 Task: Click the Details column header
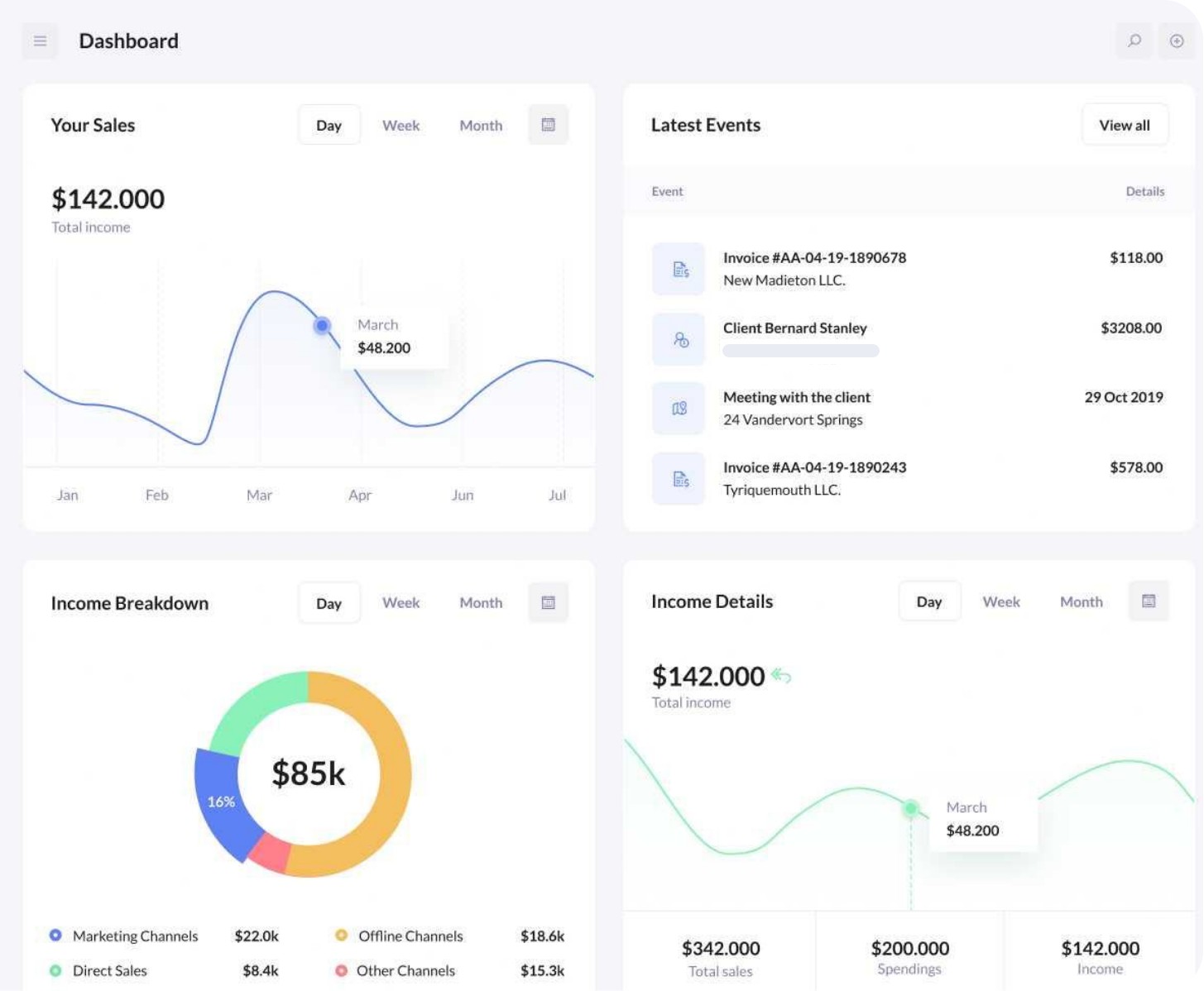point(1145,191)
